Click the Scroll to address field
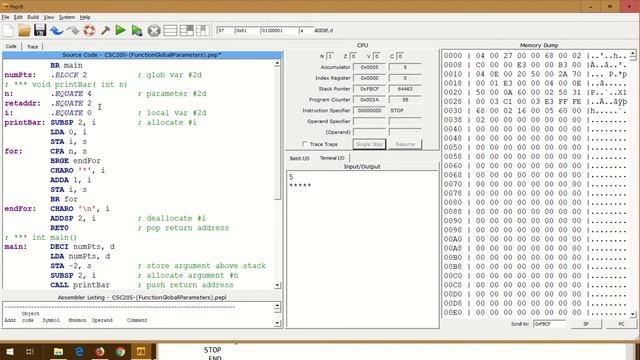Image resolution: width=640 pixels, height=360 pixels. coord(549,324)
